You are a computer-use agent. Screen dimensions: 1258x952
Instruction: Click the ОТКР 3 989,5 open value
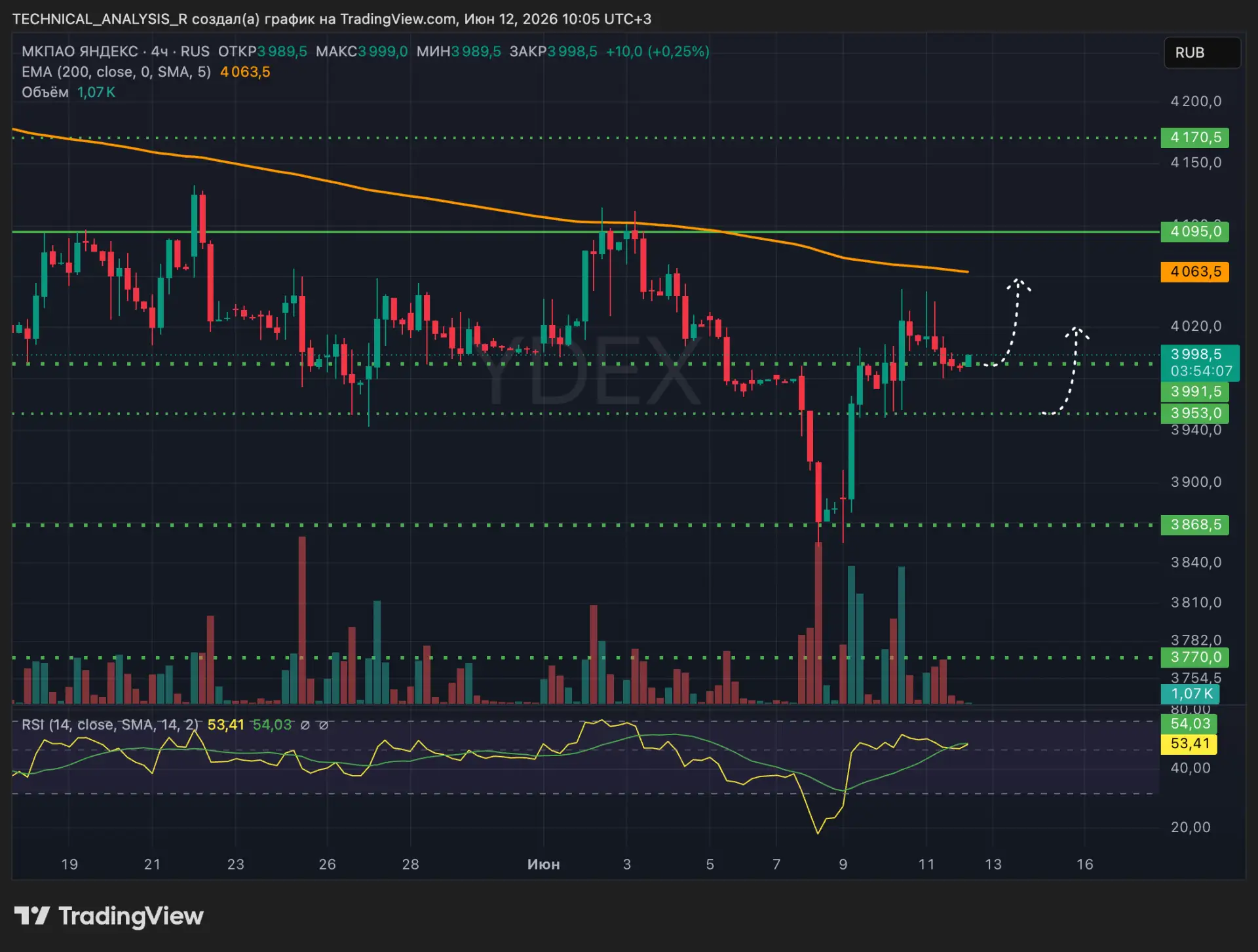262,52
